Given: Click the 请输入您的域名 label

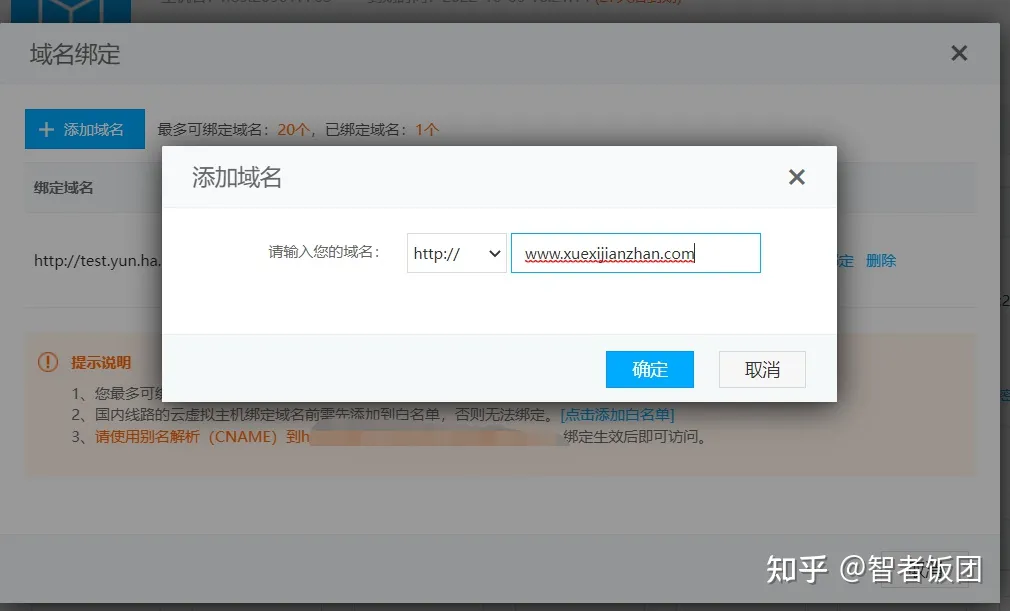Looking at the screenshot, I should coord(324,252).
